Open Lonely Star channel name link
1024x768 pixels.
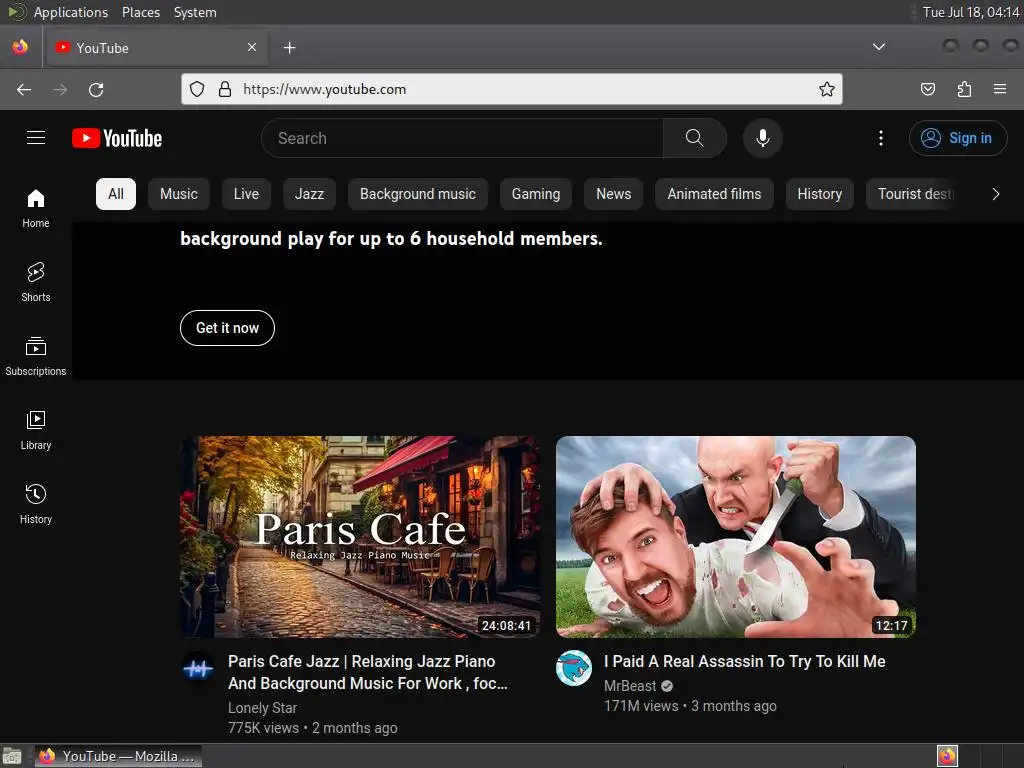(263, 708)
